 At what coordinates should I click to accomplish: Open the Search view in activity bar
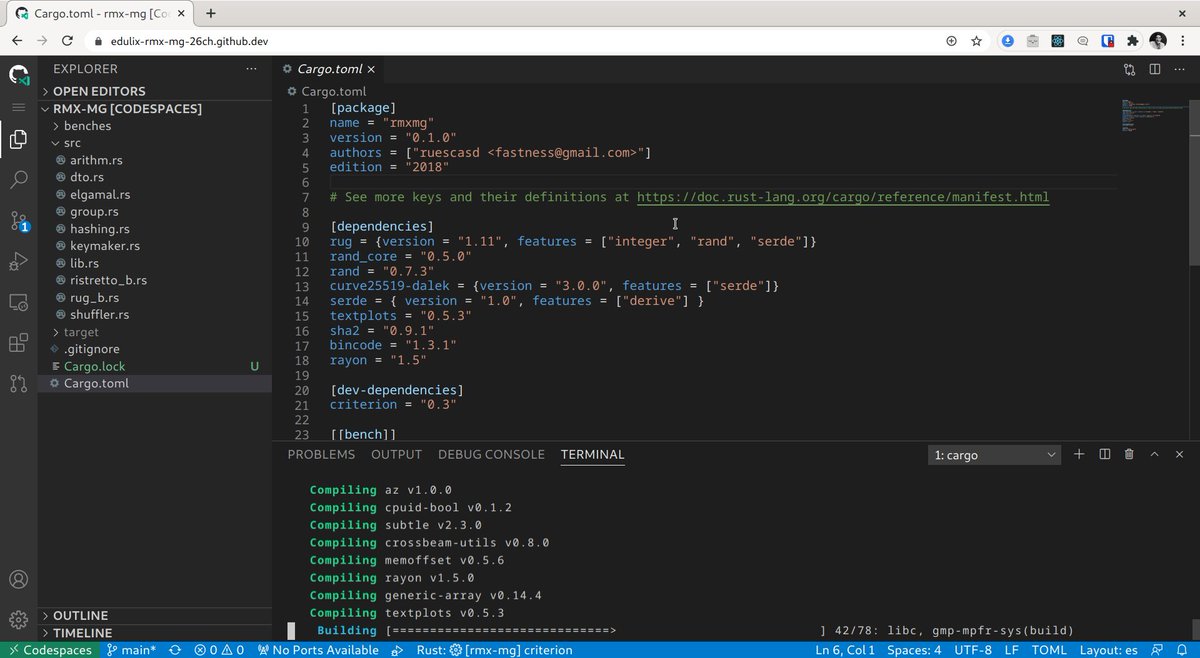pos(18,180)
